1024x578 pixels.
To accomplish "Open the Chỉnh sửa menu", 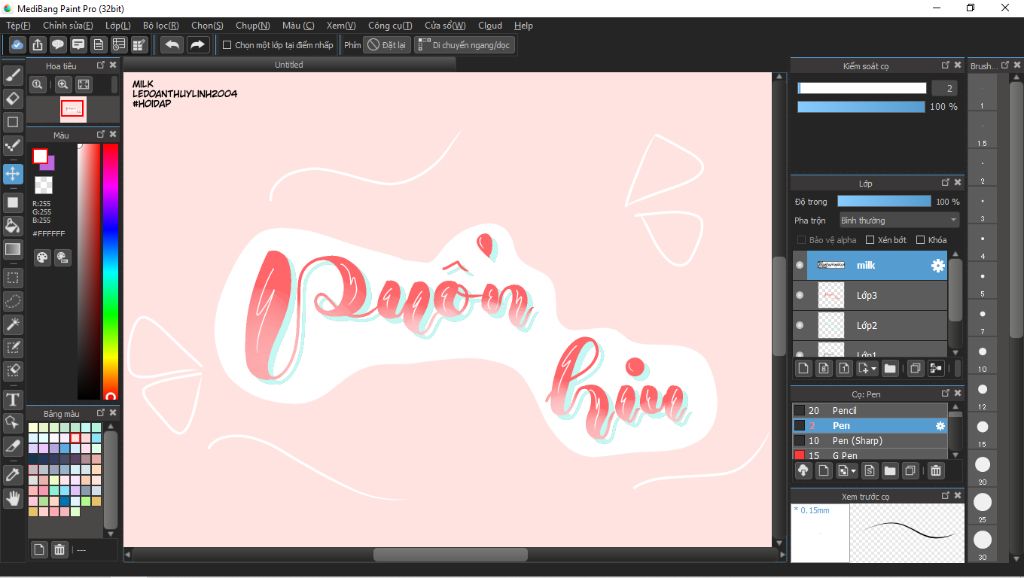I will pos(68,25).
